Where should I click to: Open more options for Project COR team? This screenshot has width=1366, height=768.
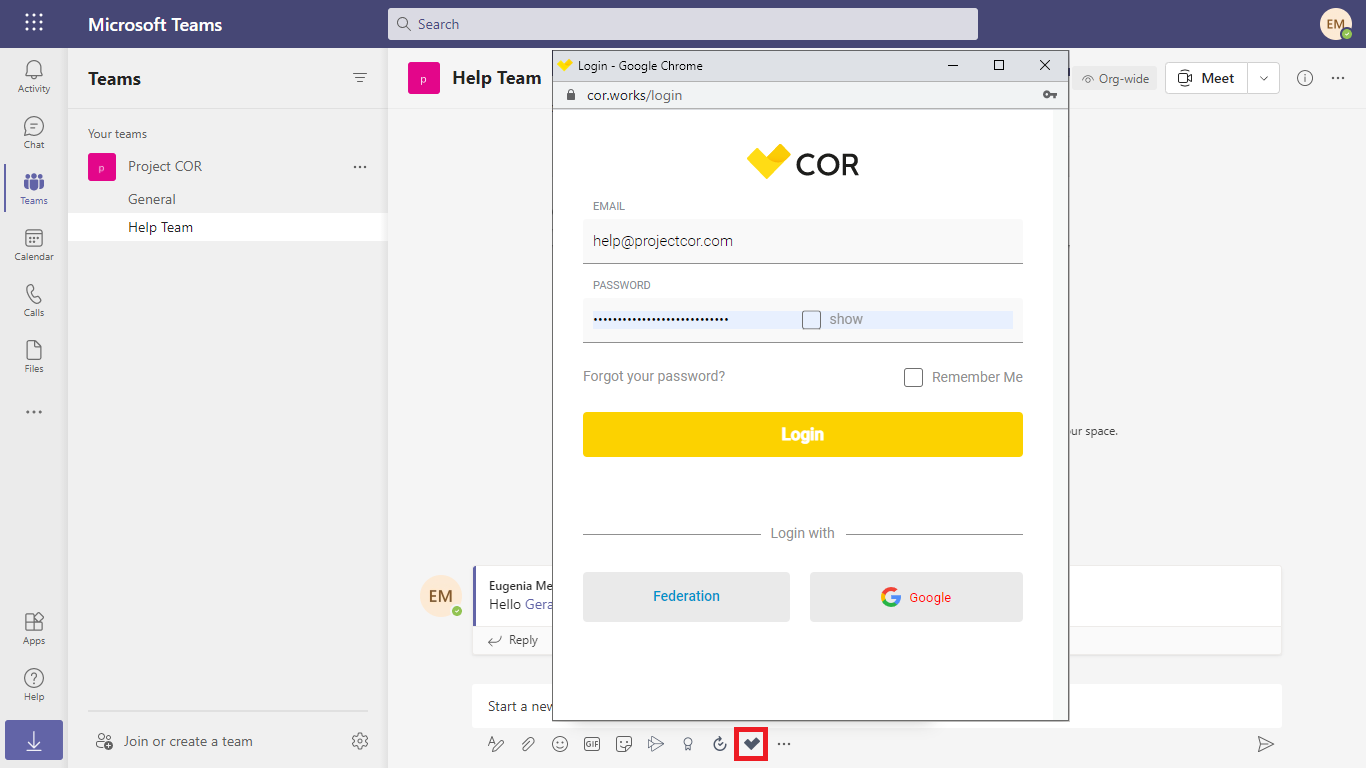pos(360,167)
